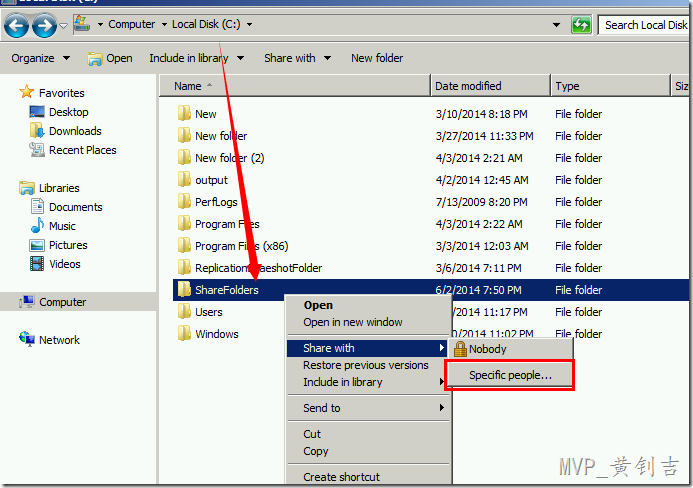Click the New folder (2) folder icon
Image resolution: width=693 pixels, height=488 pixels.
tap(184, 157)
